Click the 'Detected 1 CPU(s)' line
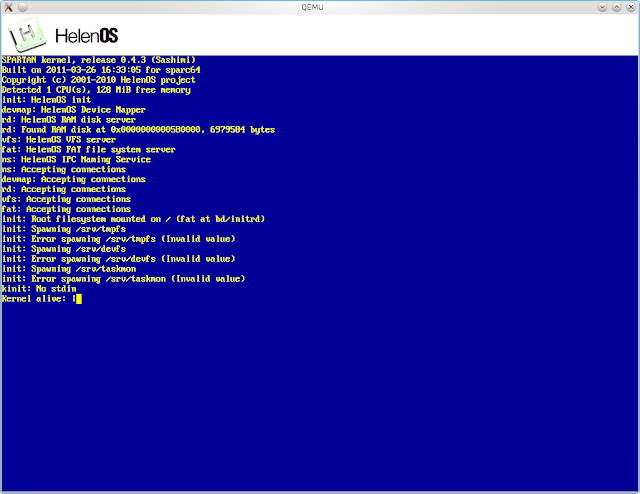This screenshot has width=640, height=494. point(96,90)
